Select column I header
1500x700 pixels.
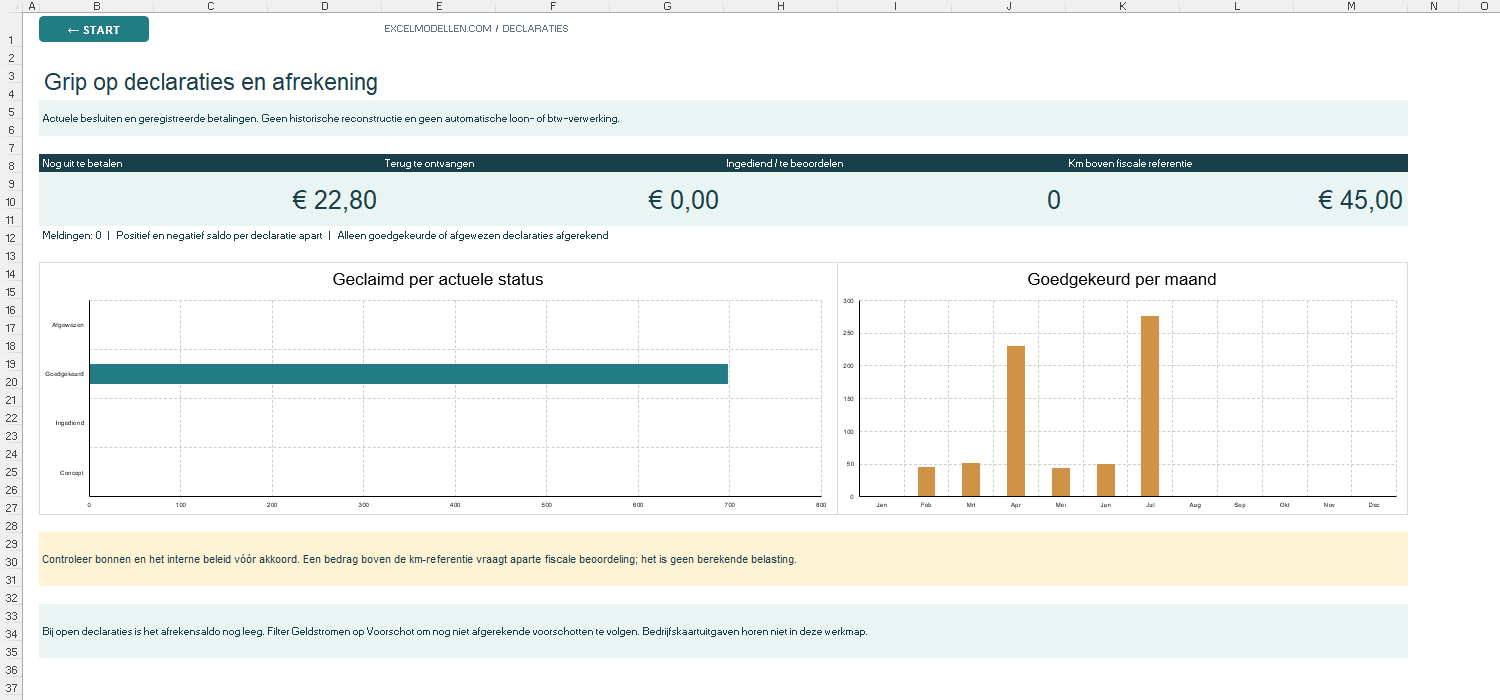coord(894,6)
